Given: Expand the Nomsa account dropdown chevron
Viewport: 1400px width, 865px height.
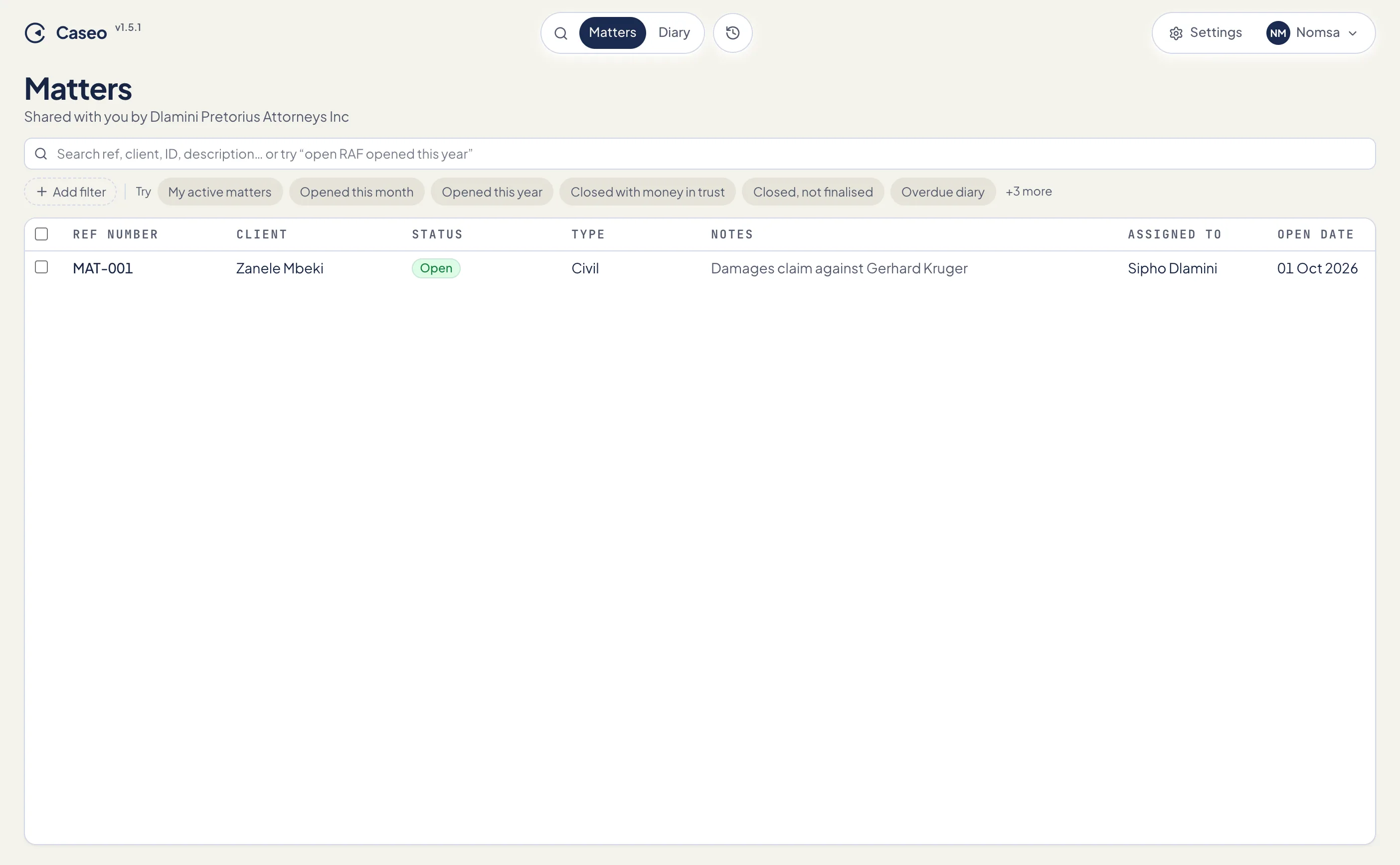Looking at the screenshot, I should pos(1353,33).
